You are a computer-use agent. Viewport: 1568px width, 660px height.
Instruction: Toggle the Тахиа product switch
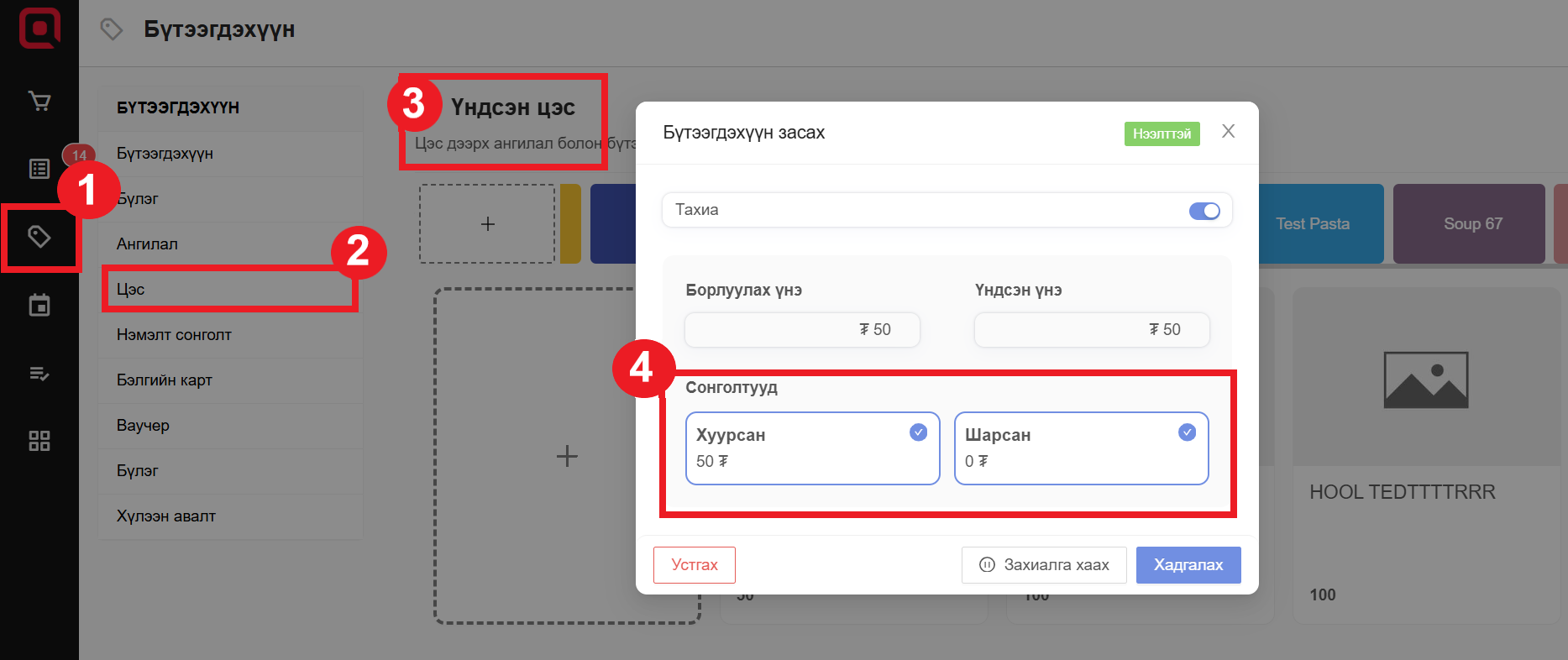[1204, 211]
